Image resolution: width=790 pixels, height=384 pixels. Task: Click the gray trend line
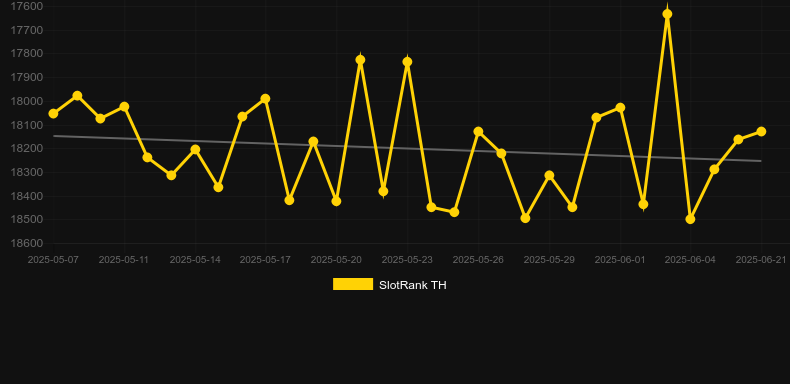tap(407, 148)
